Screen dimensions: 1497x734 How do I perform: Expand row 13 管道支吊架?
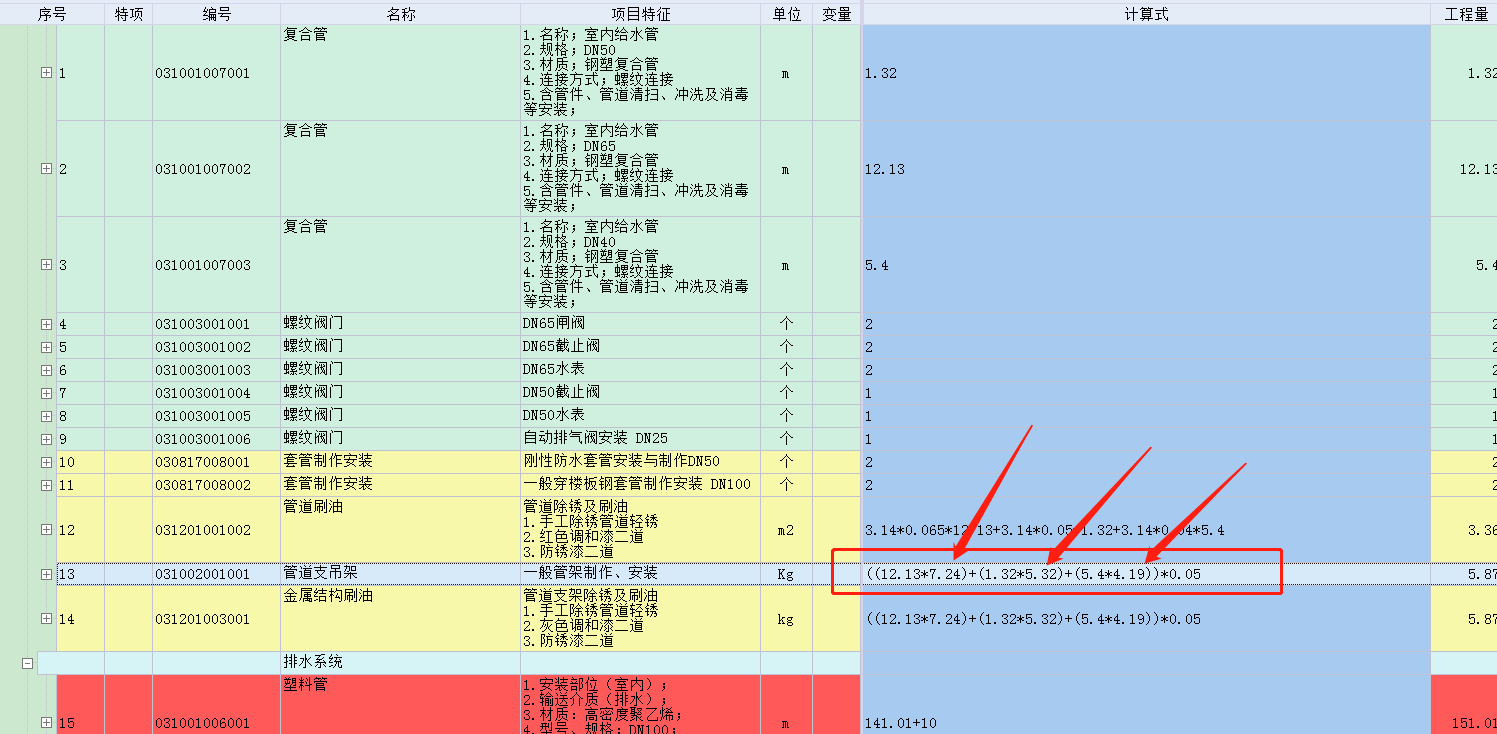pyautogui.click(x=46, y=574)
